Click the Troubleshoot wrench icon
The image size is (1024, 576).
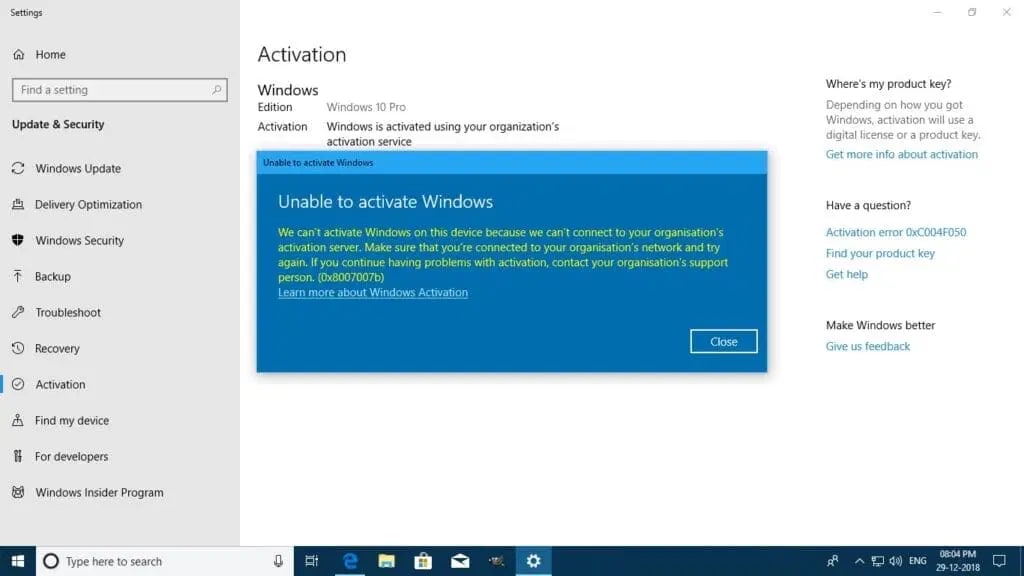tap(18, 312)
